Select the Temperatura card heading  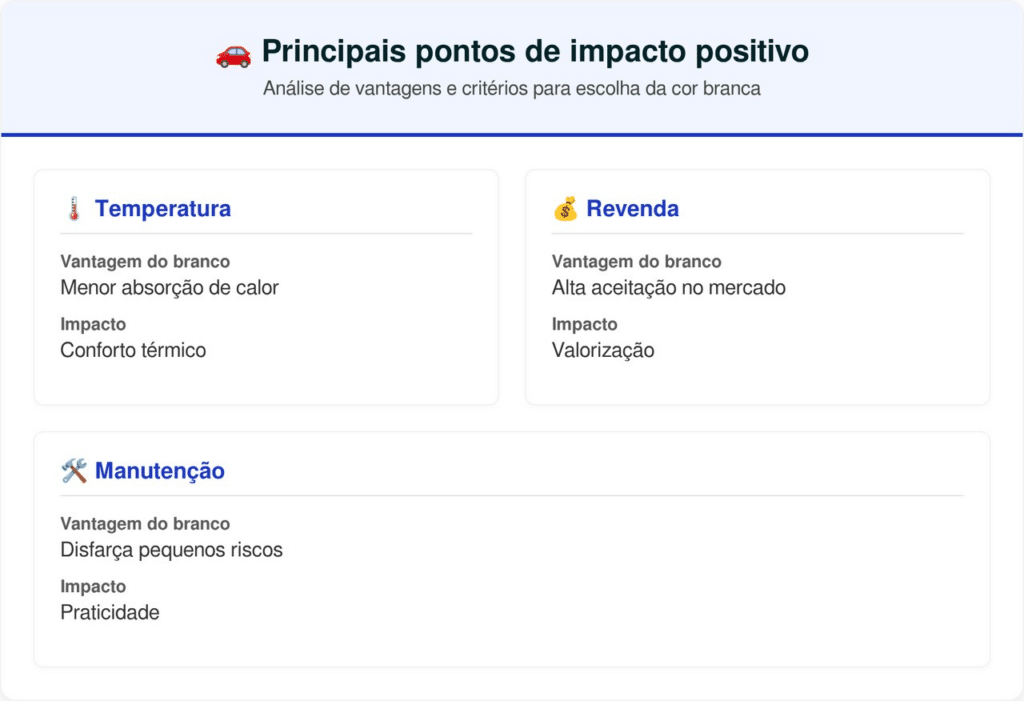point(163,209)
